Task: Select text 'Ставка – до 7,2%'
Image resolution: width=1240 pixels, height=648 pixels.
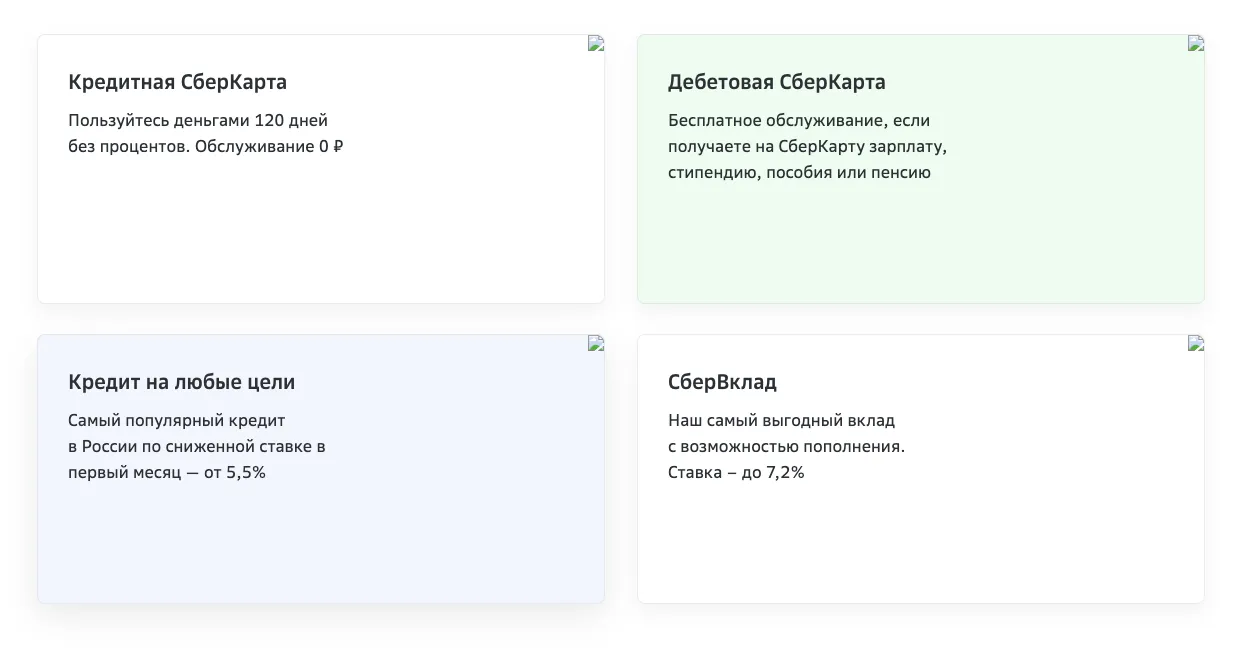Action: point(736,473)
